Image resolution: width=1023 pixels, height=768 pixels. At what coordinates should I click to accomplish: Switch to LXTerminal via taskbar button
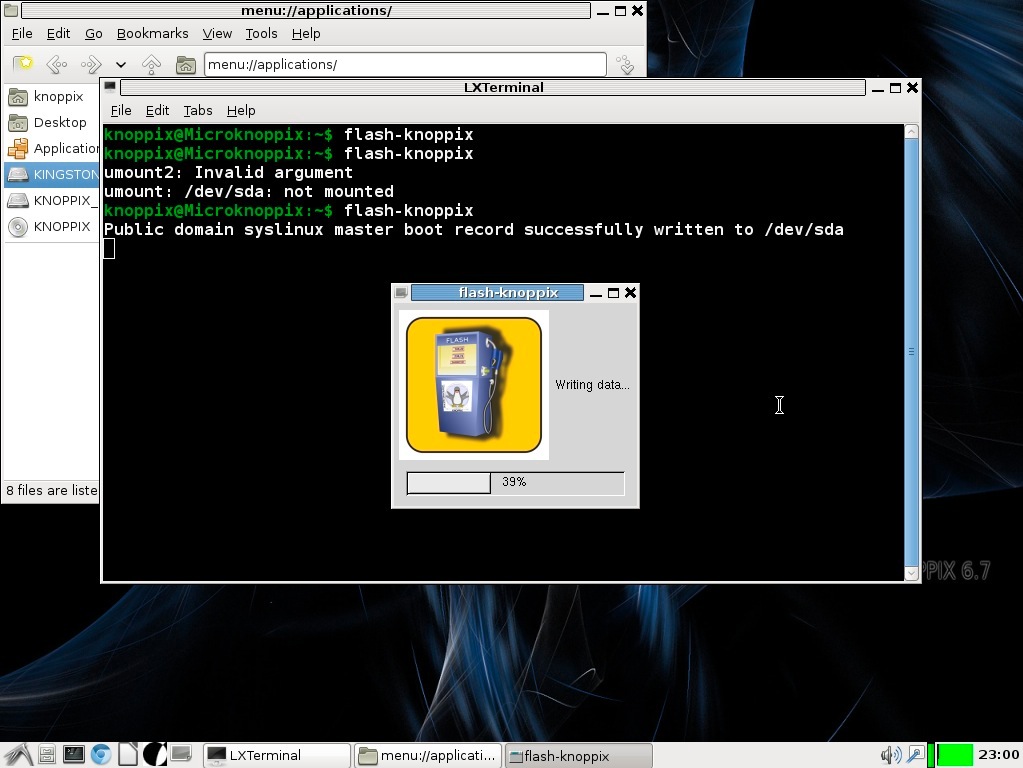click(x=277, y=756)
